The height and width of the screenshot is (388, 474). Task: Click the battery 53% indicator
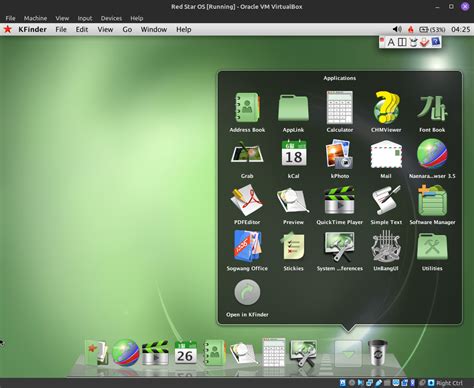432,29
